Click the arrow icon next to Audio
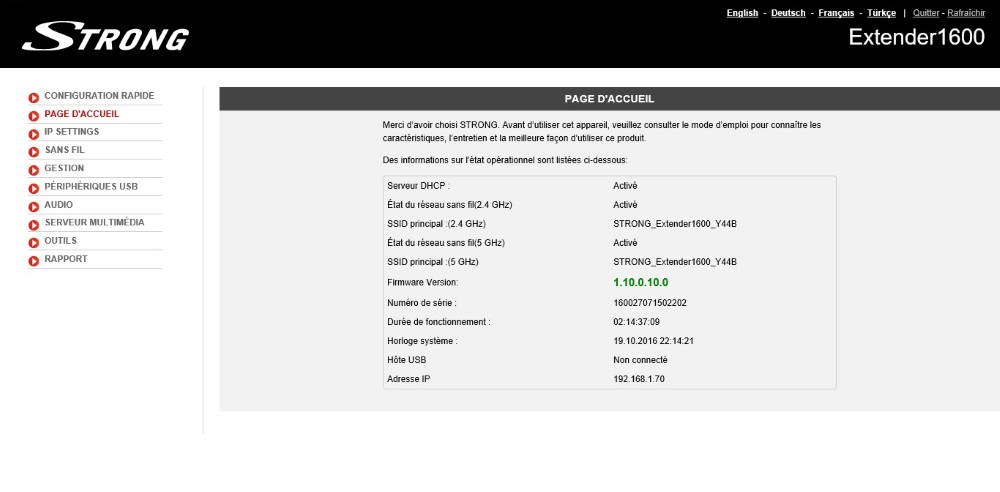Image resolution: width=1000 pixels, height=492 pixels. [34, 205]
